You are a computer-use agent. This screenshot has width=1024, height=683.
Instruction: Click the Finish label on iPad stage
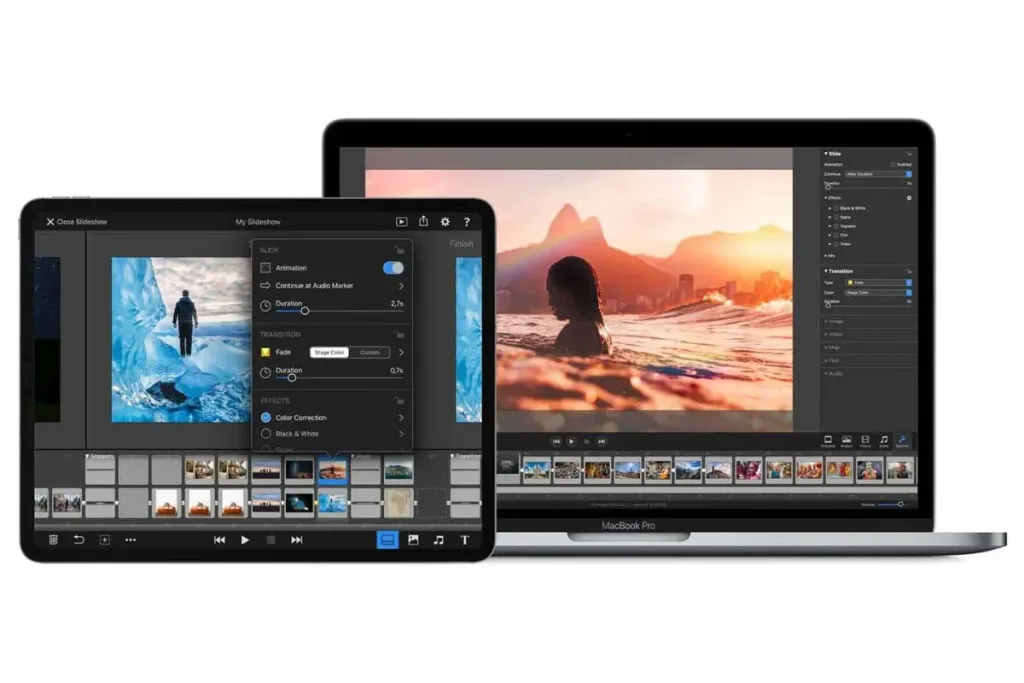pyautogui.click(x=461, y=244)
